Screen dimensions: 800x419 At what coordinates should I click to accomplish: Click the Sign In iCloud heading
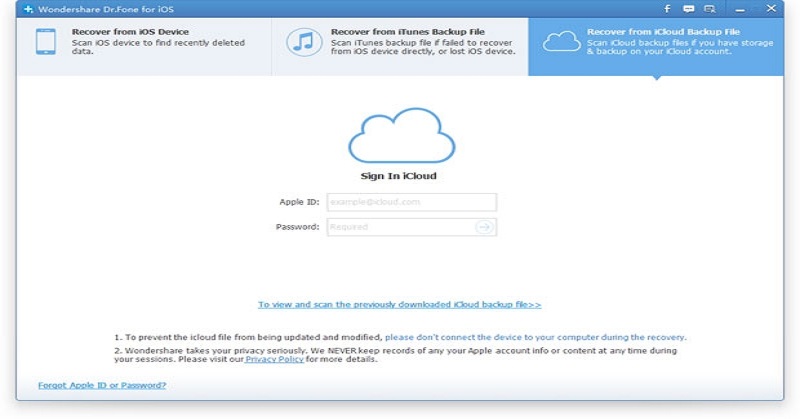(x=398, y=176)
